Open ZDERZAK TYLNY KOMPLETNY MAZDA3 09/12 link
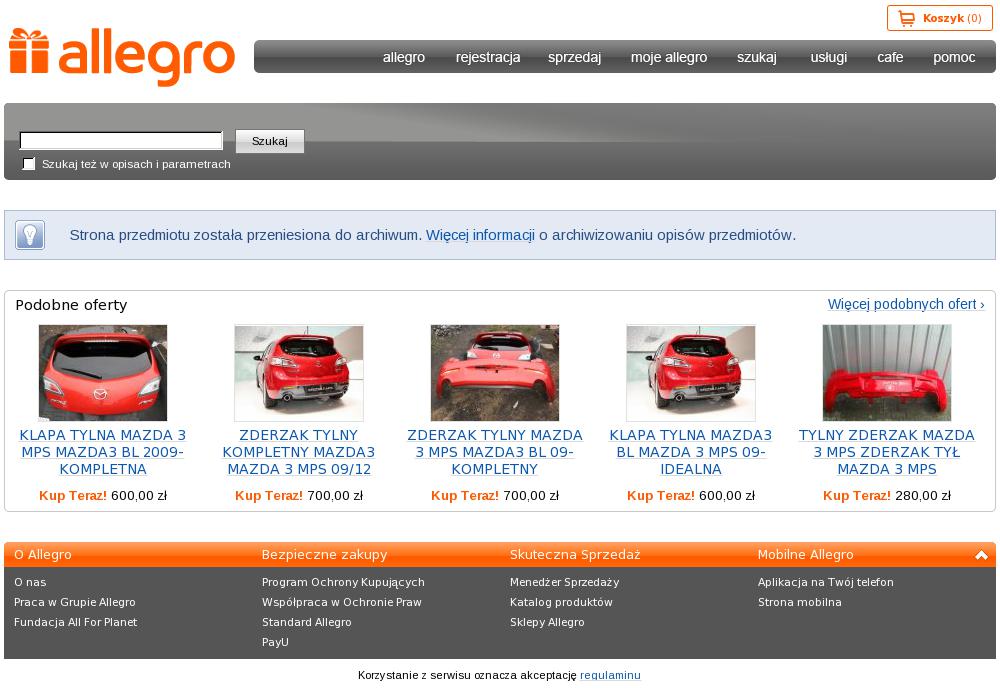1000x695 pixels. [x=298, y=452]
